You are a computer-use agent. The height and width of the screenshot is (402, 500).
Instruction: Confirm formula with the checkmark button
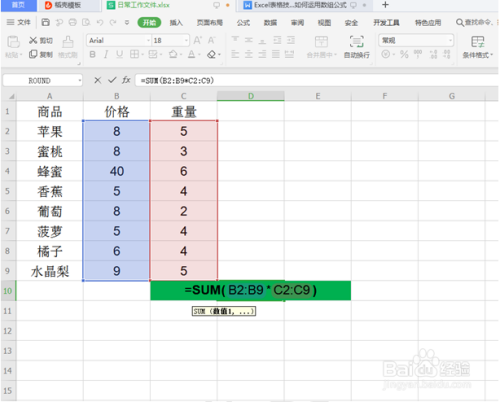(112, 80)
